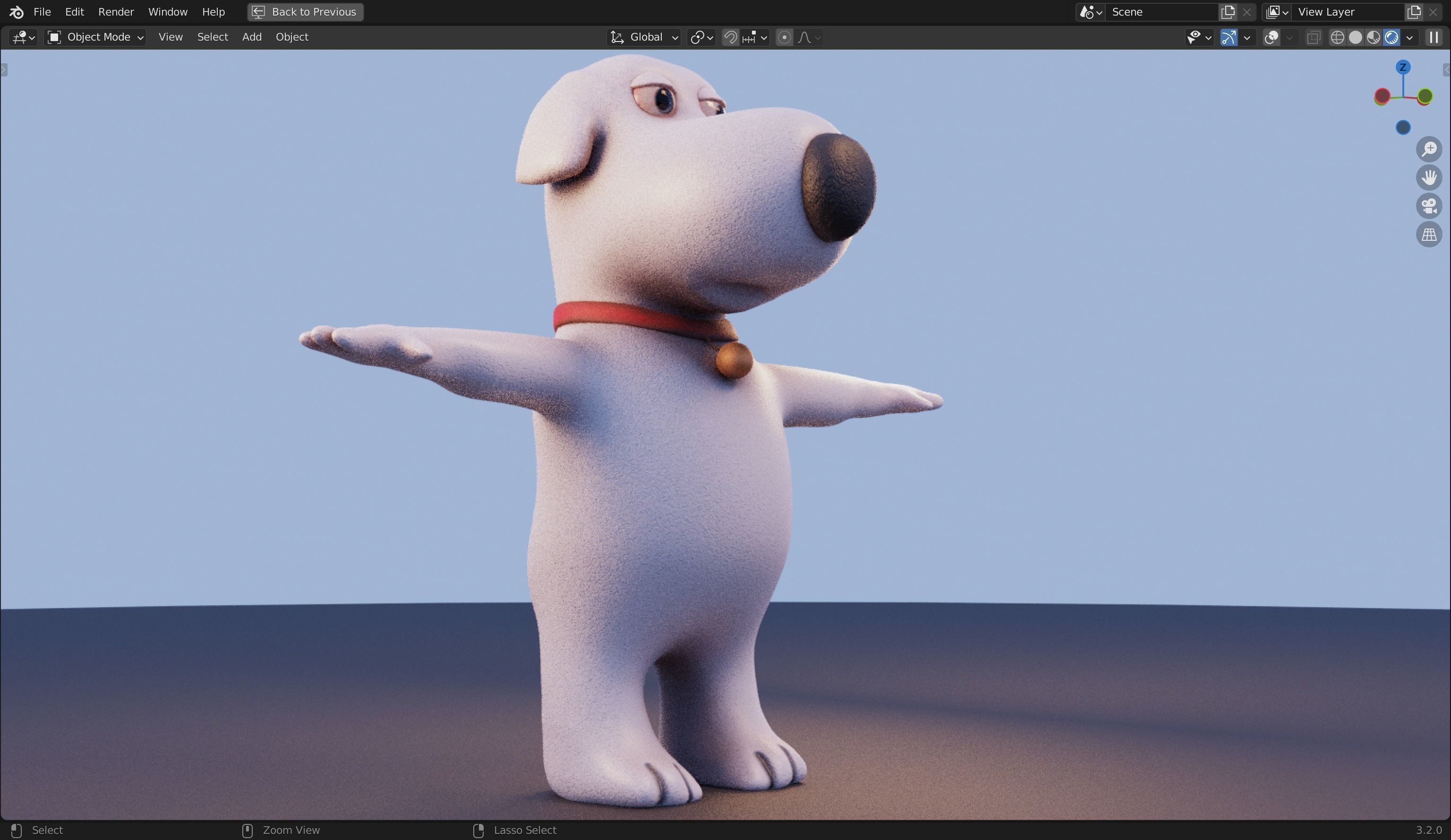Click the zoom view magnifier icon
The height and width of the screenshot is (840, 1451).
[1428, 149]
